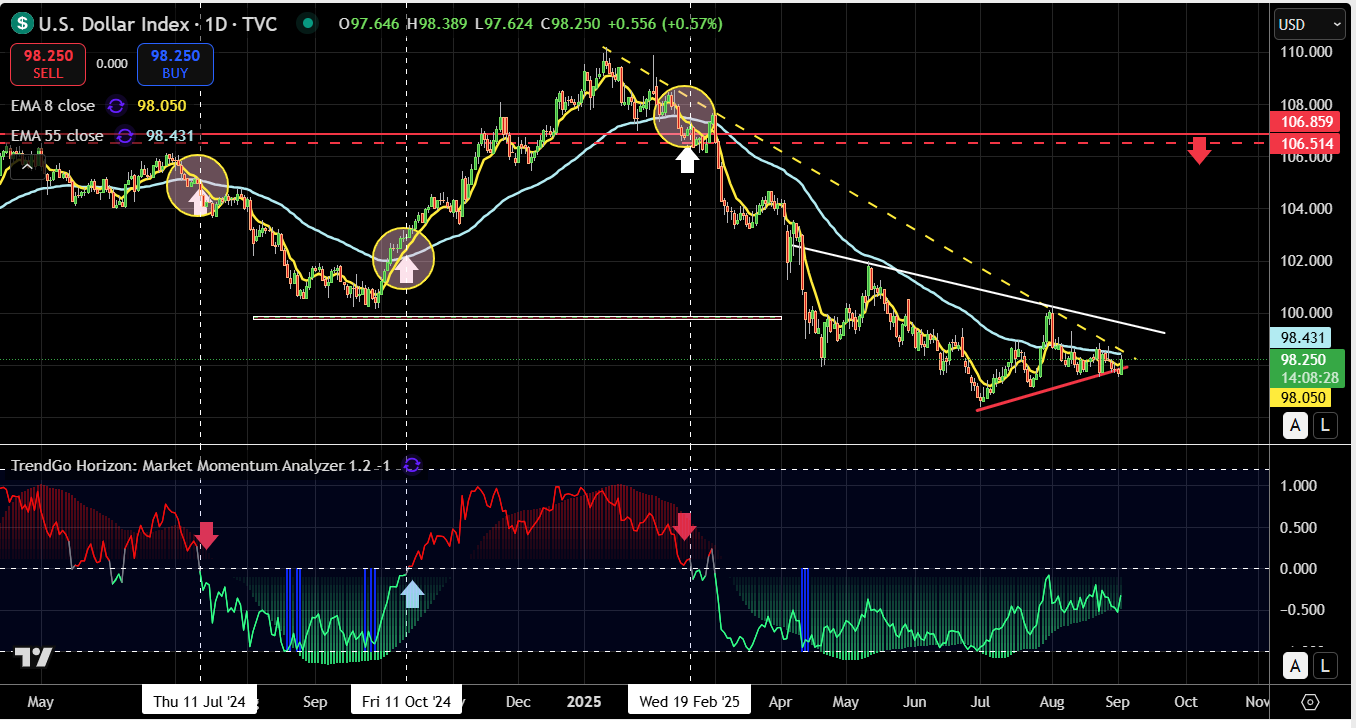Open chart settings hexagon gear icon
The width and height of the screenshot is (1356, 728).
[1311, 702]
